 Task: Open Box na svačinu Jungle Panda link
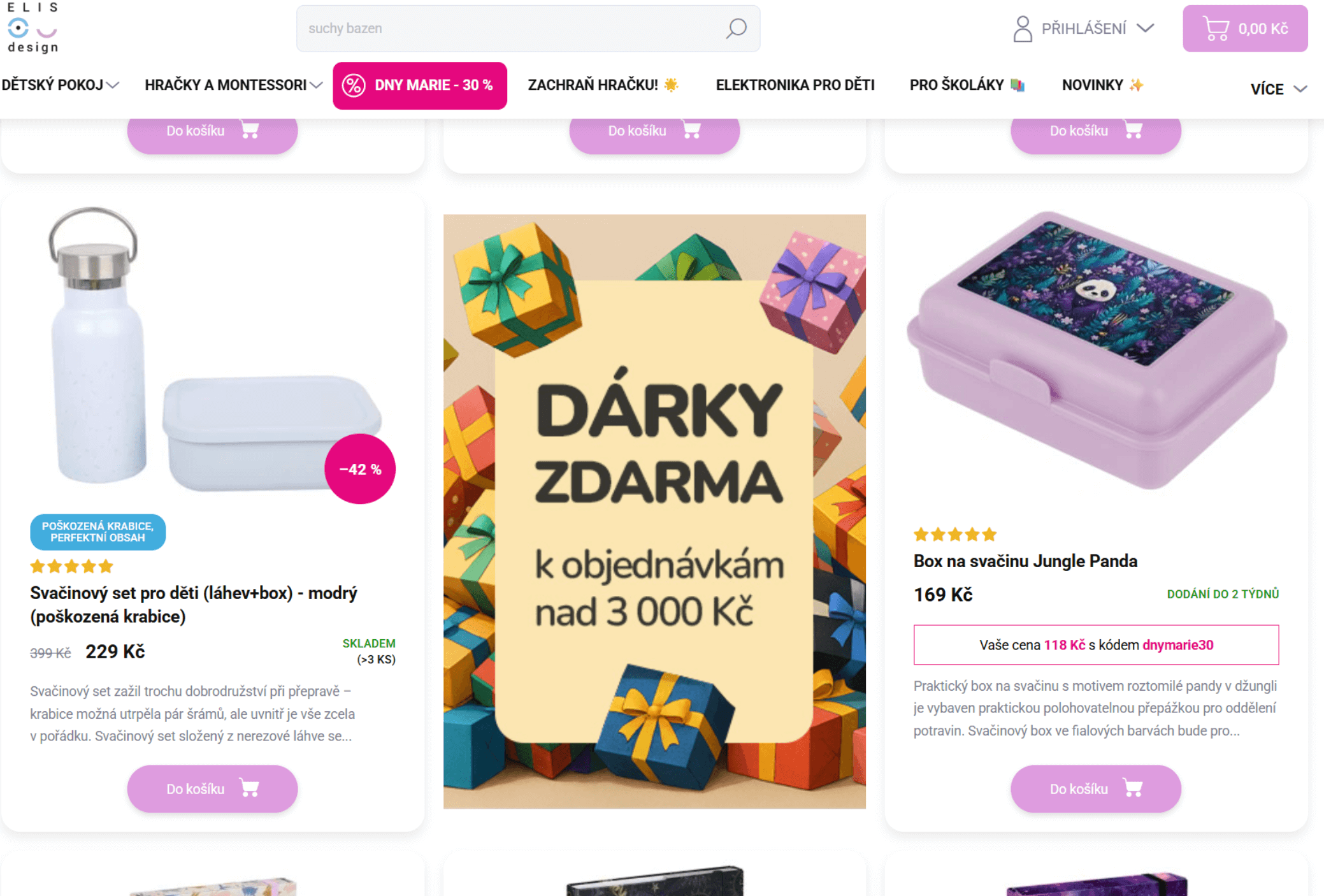coord(1025,561)
